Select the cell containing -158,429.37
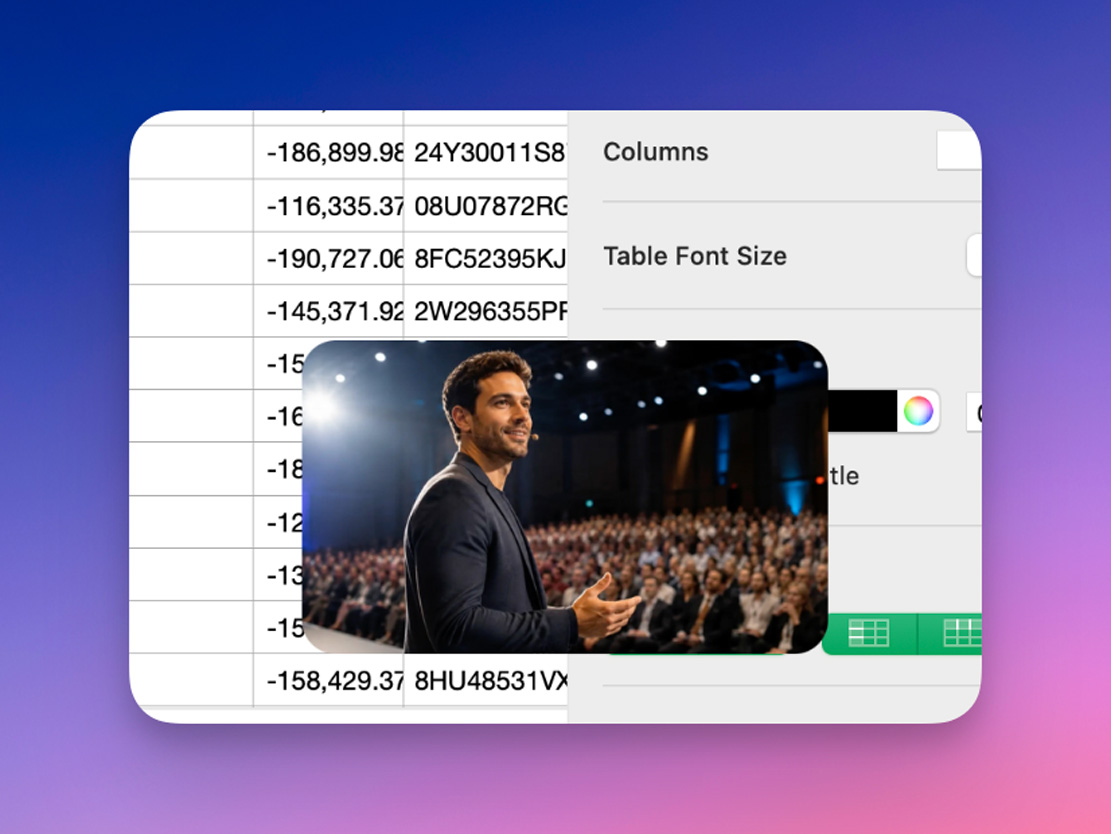Screen dimensions: 1111x834 point(329,680)
